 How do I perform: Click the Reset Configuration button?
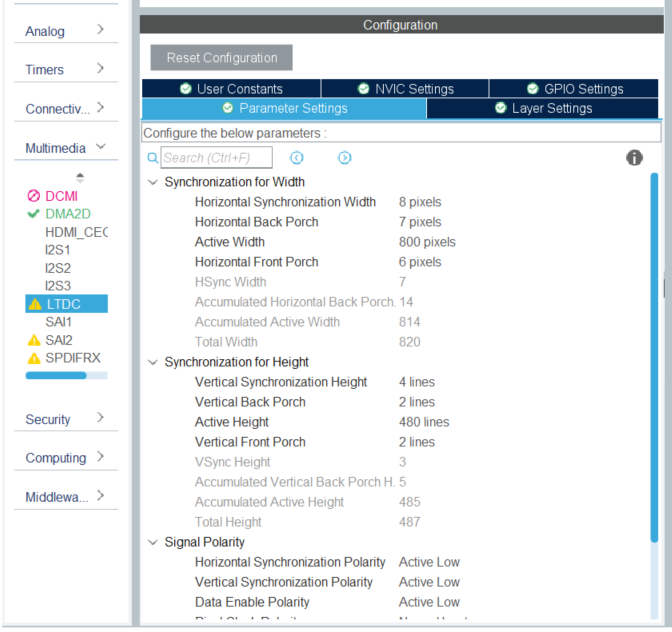click(222, 57)
